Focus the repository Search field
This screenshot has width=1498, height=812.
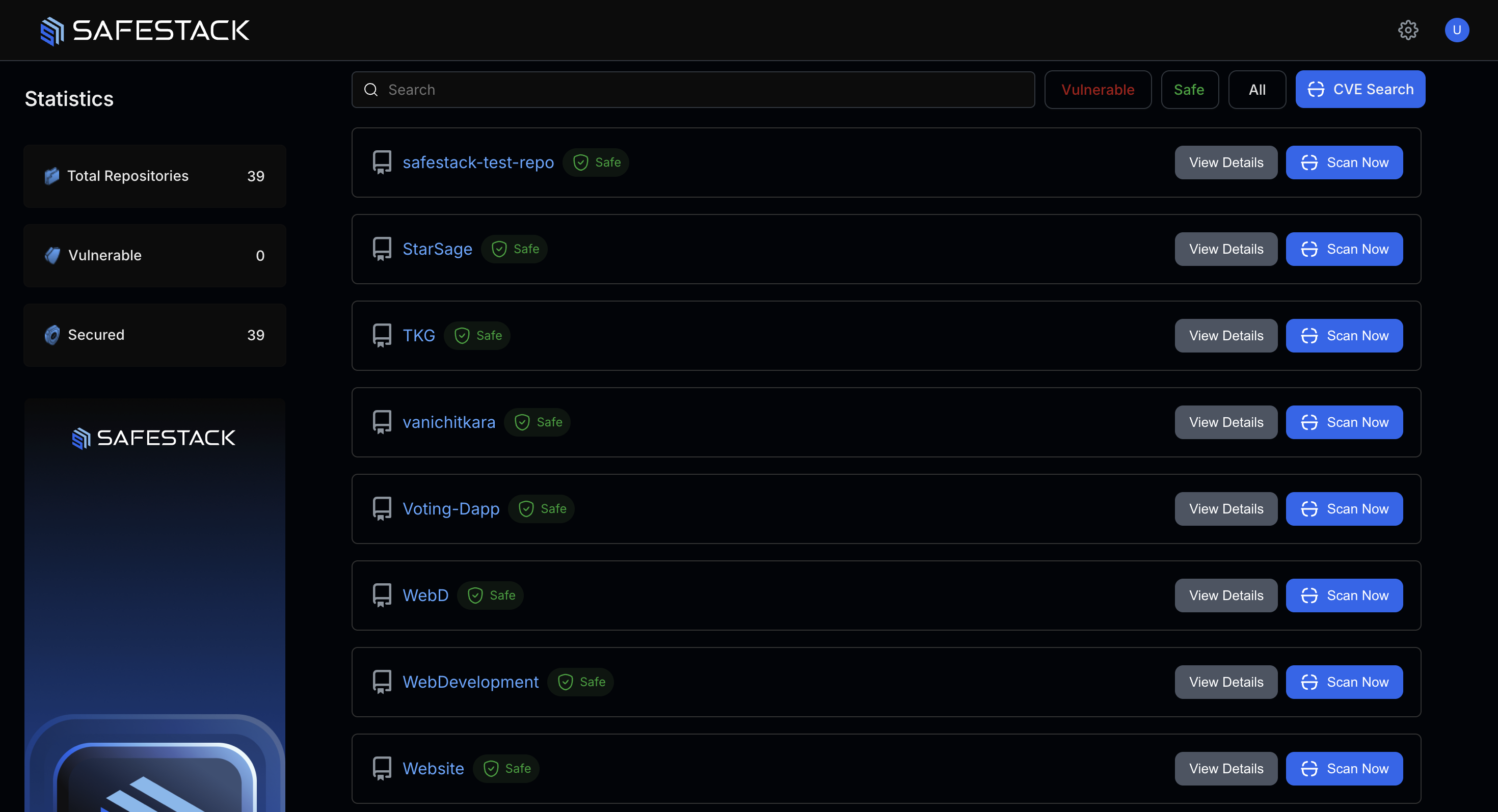(x=698, y=90)
